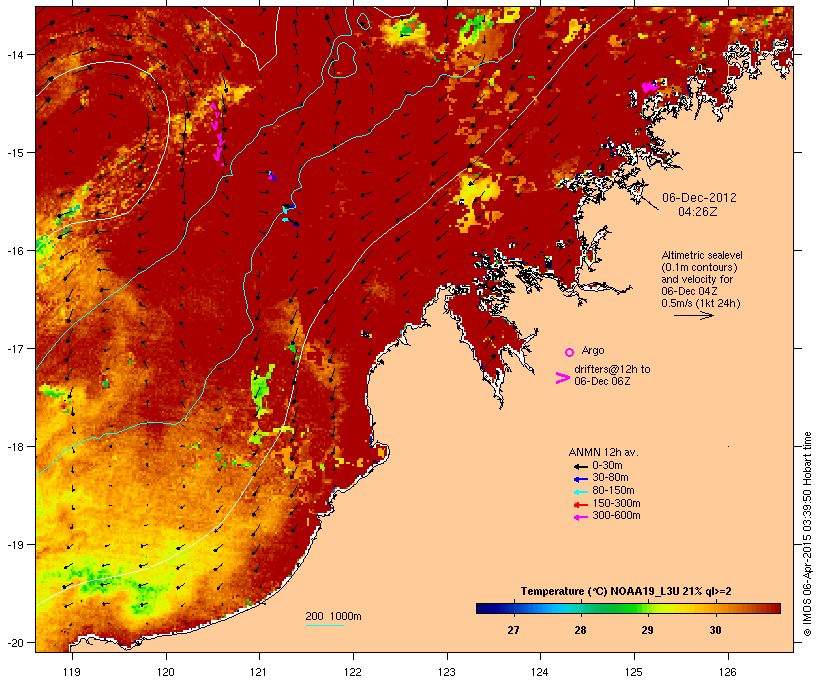Click the black 0-30m legend arrow
Image resolution: width=820 pixels, height=680 pixels.
tap(580, 467)
